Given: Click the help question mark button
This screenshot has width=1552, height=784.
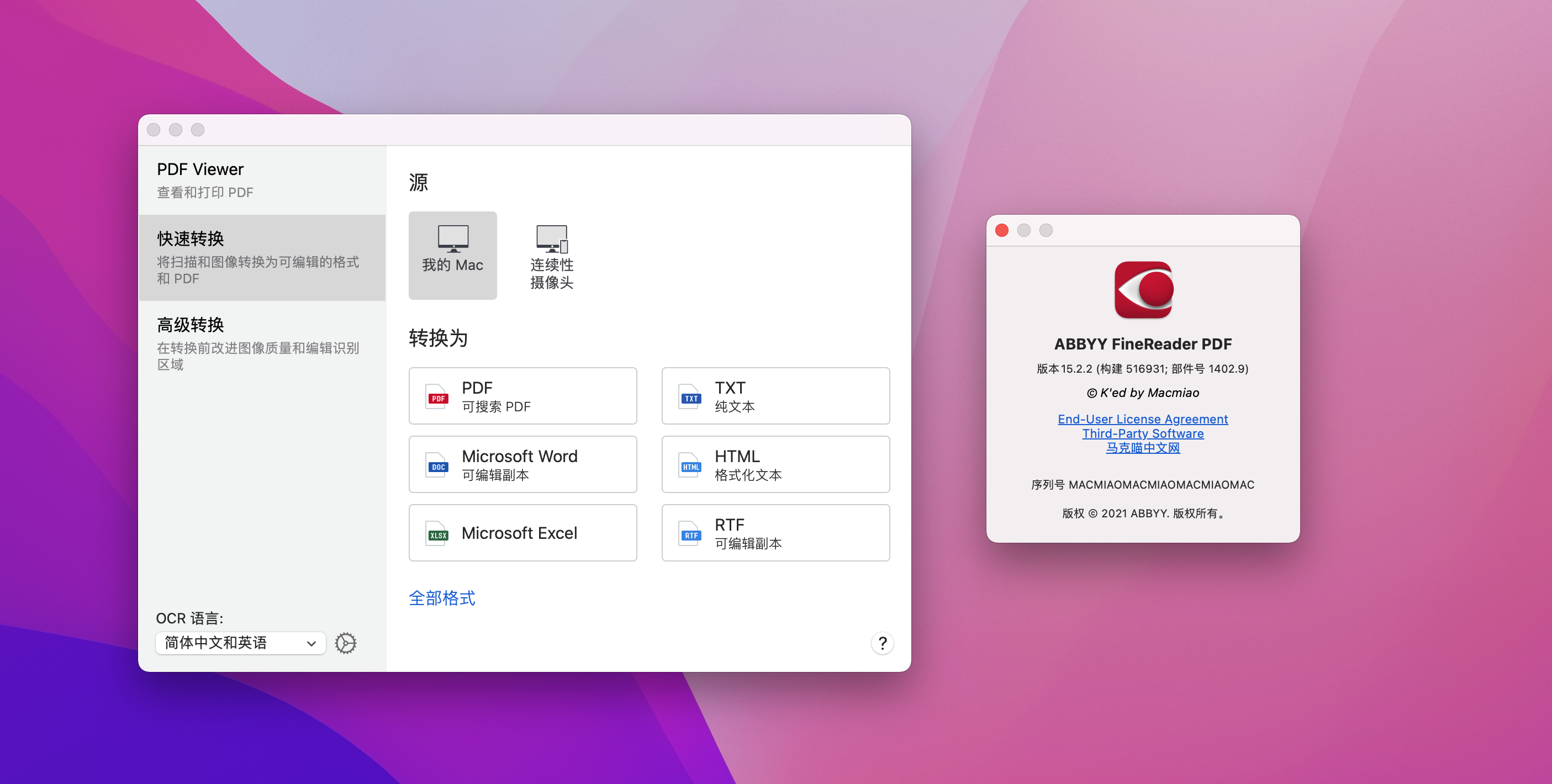Looking at the screenshot, I should (x=882, y=643).
